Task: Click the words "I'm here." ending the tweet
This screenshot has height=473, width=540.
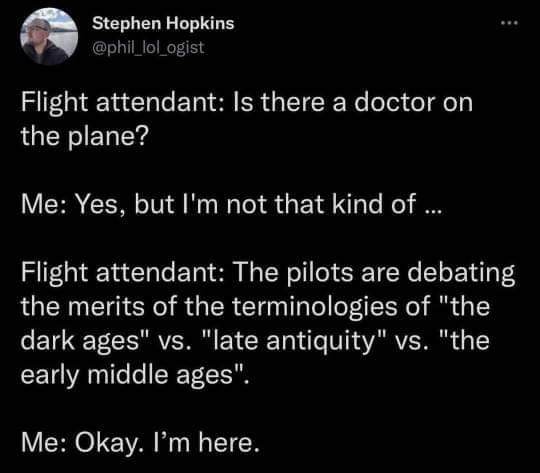Action: [205, 442]
